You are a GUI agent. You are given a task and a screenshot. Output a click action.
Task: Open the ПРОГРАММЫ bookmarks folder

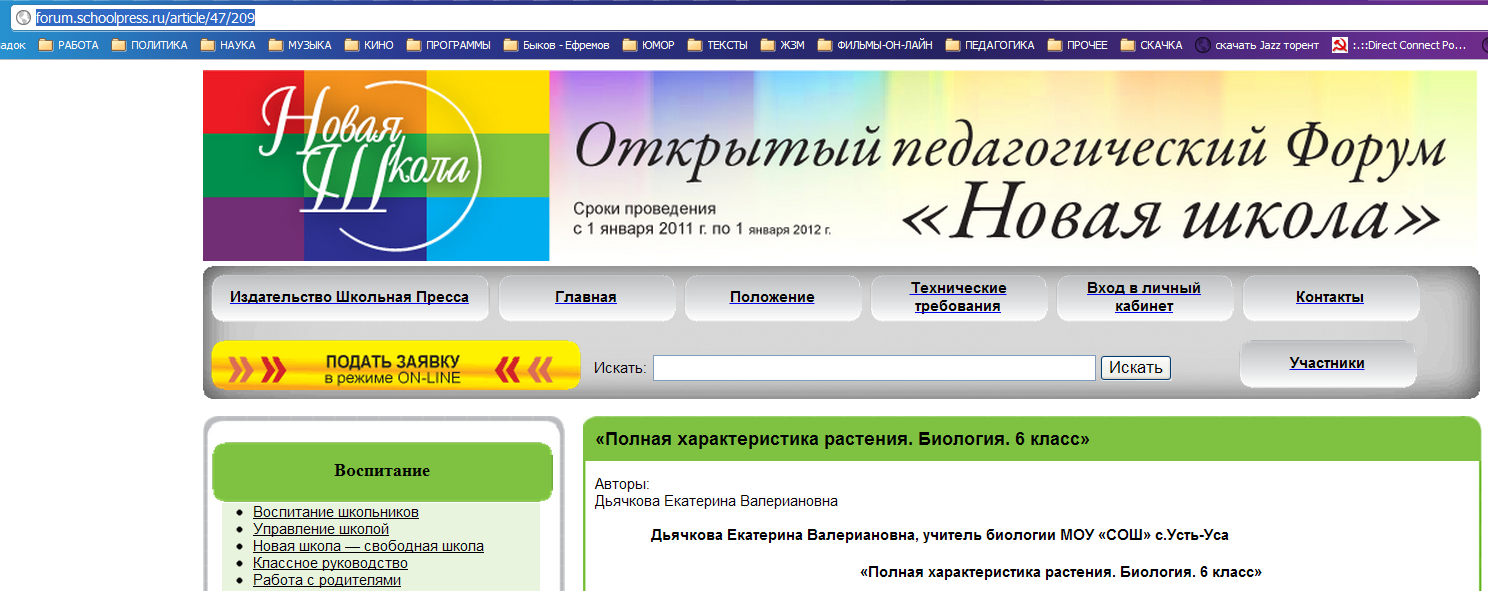(448, 45)
